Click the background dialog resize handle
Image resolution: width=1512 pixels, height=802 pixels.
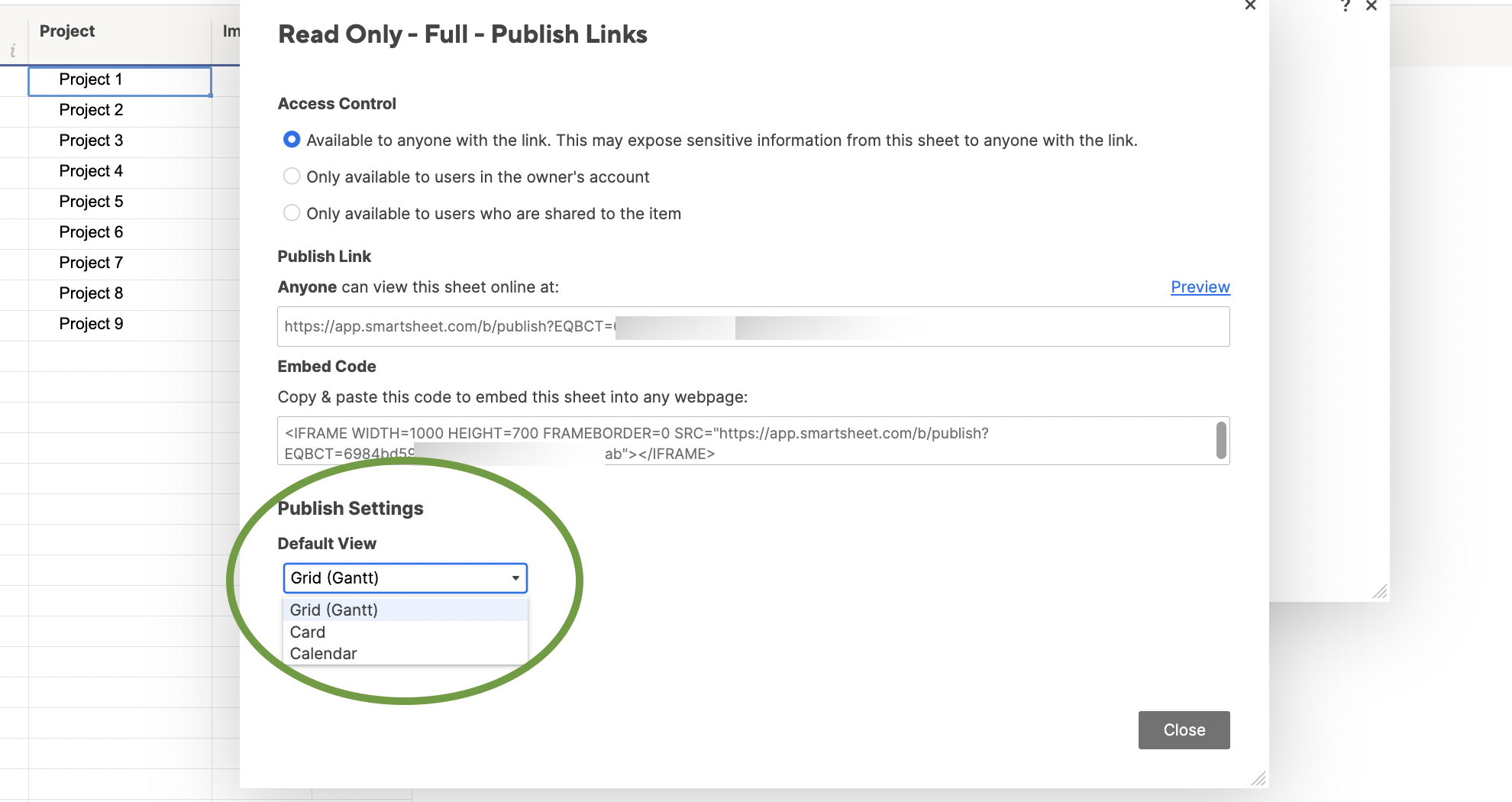point(1379,591)
